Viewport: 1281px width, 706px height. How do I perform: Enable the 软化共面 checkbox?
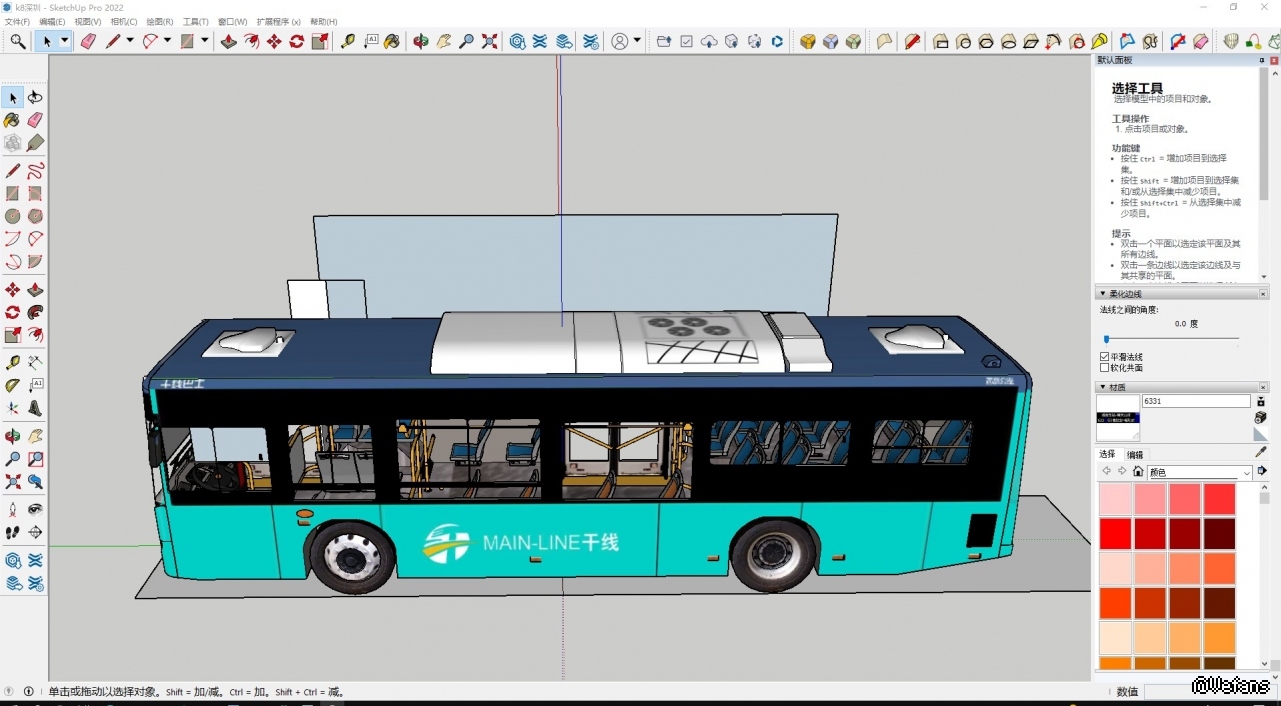click(x=1105, y=368)
